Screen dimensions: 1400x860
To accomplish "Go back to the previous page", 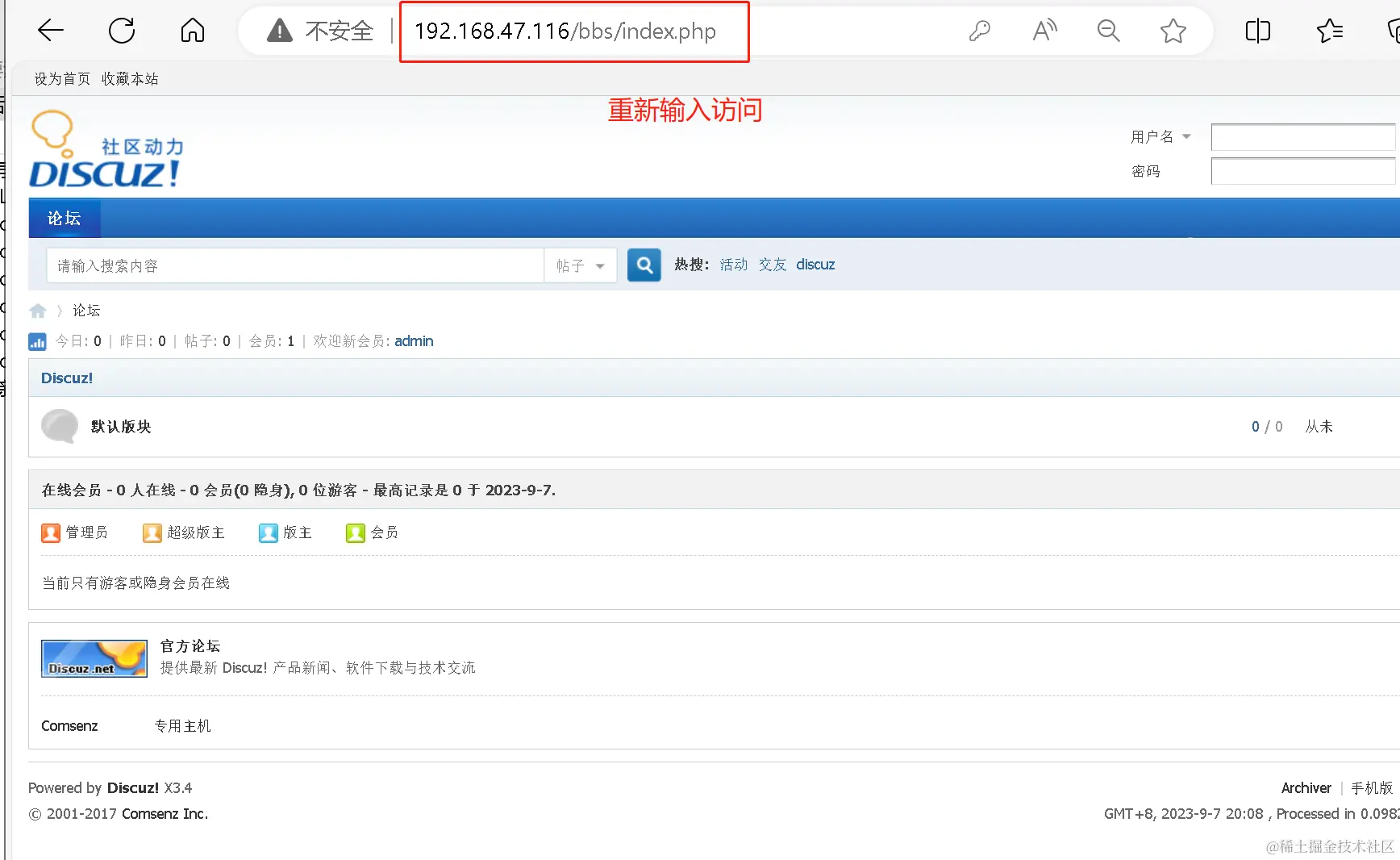I will (x=51, y=31).
